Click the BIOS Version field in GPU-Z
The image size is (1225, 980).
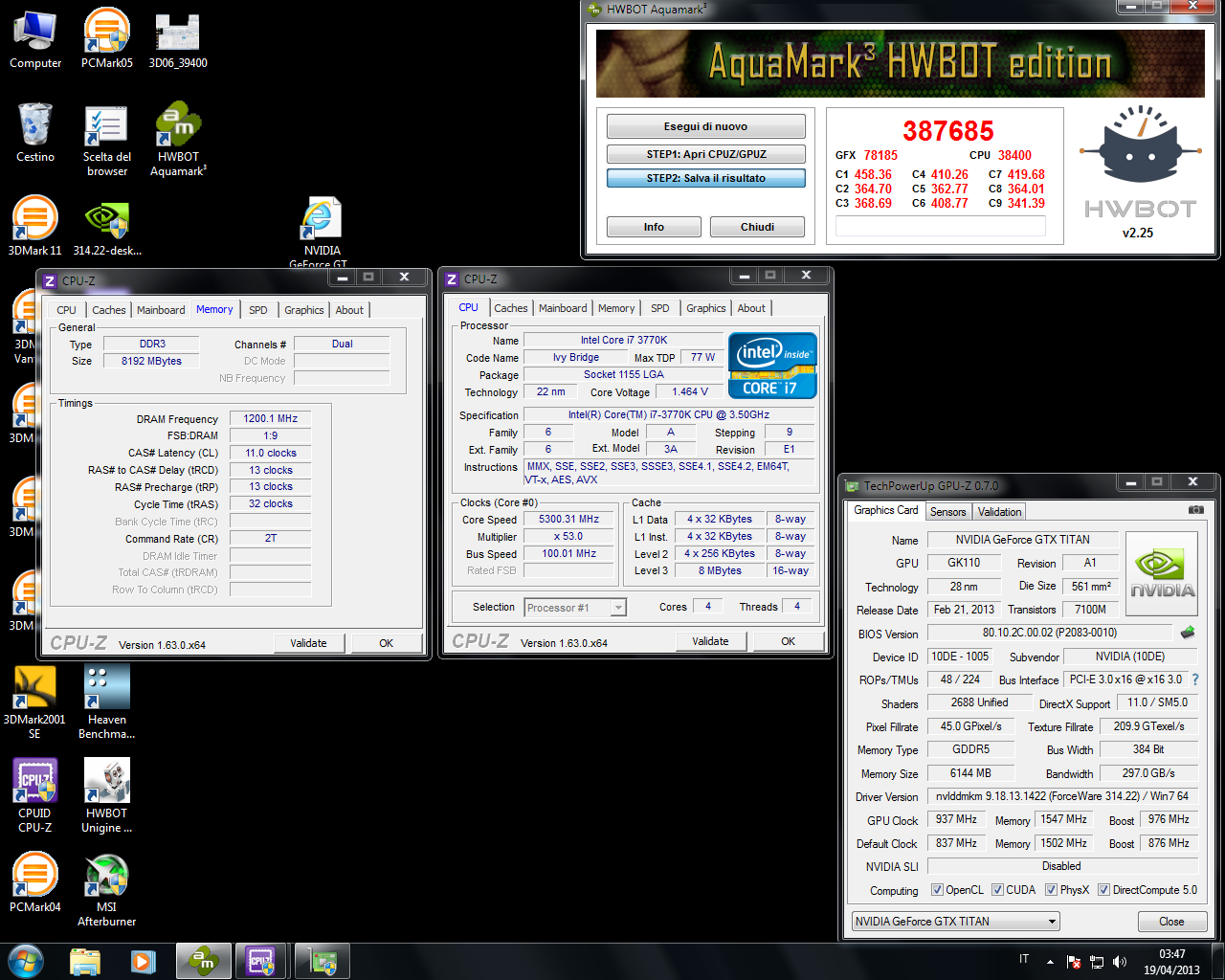click(x=1049, y=633)
